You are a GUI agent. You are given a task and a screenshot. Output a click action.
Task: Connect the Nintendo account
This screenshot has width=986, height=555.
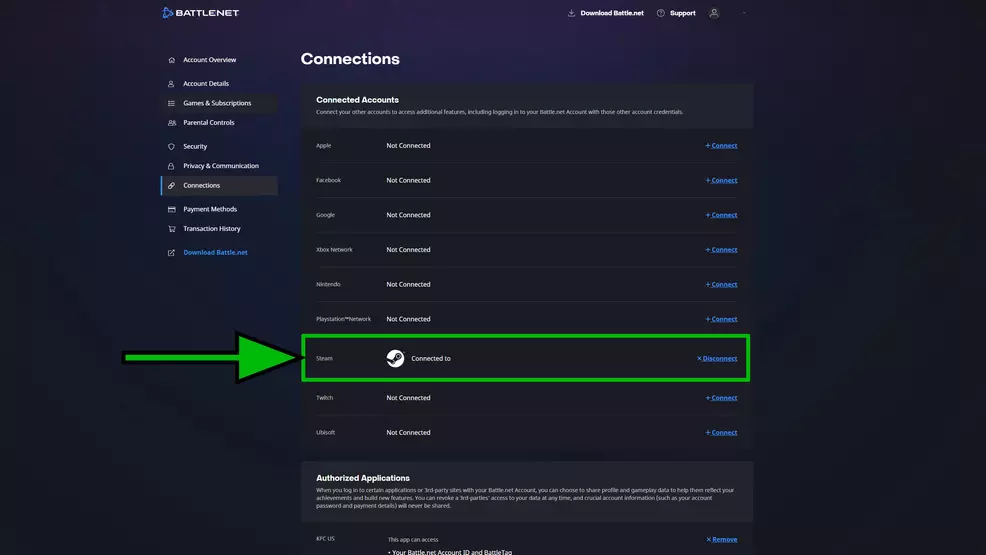pos(721,284)
